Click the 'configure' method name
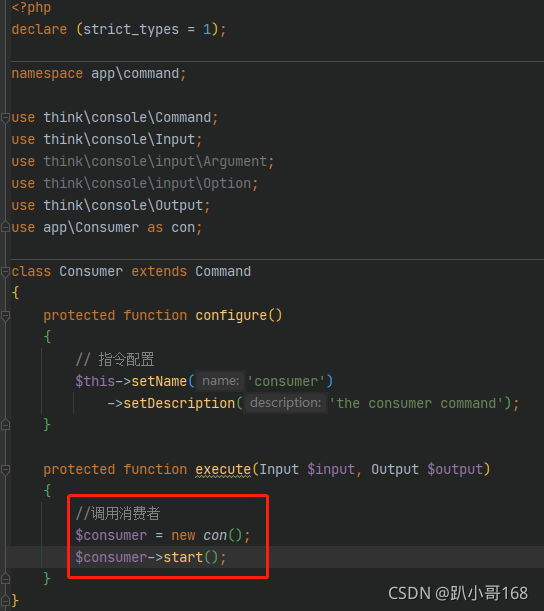Image resolution: width=544 pixels, height=611 pixels. 231,316
